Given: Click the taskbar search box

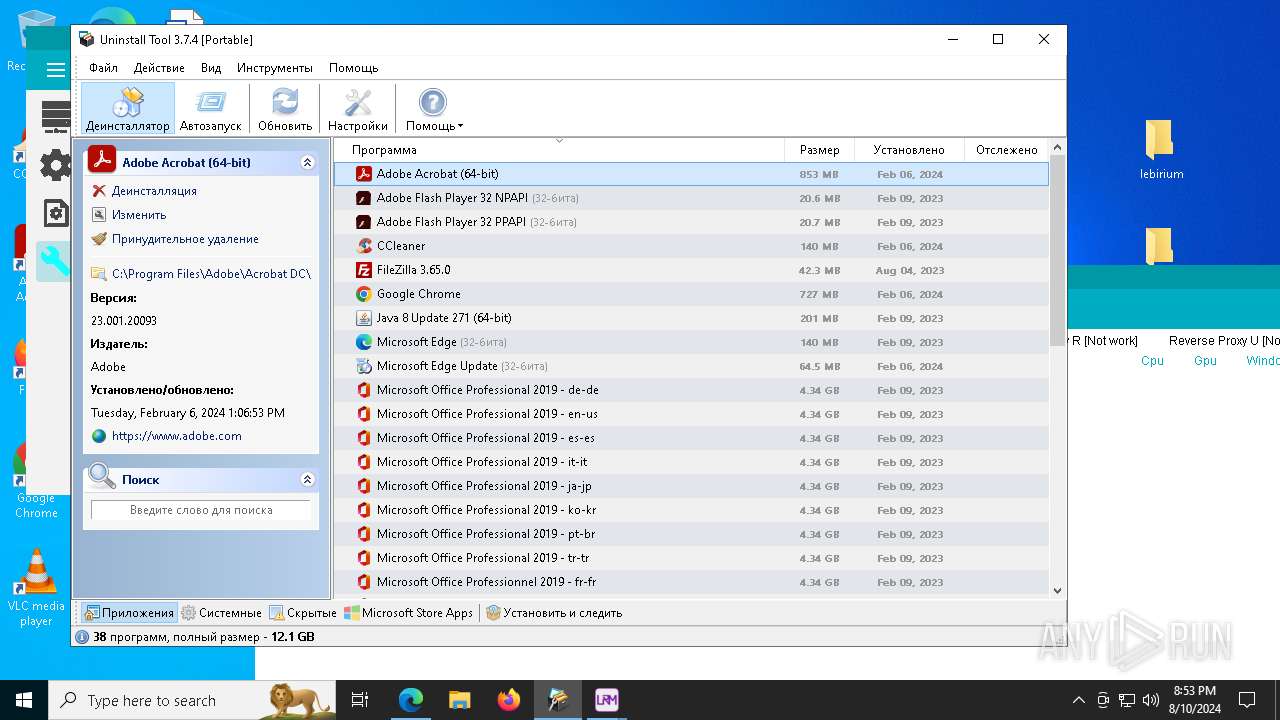Looking at the screenshot, I should pyautogui.click(x=192, y=700).
